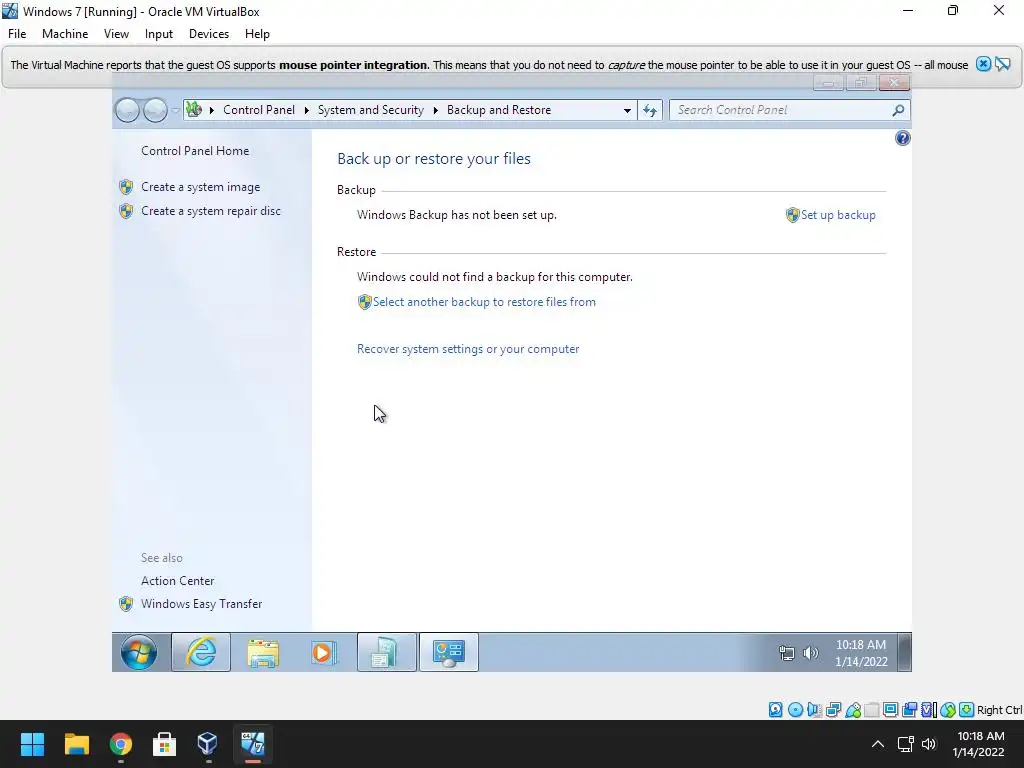This screenshot has height=768, width=1024.
Task: Open the VirtualBox View menu
Action: coord(116,34)
